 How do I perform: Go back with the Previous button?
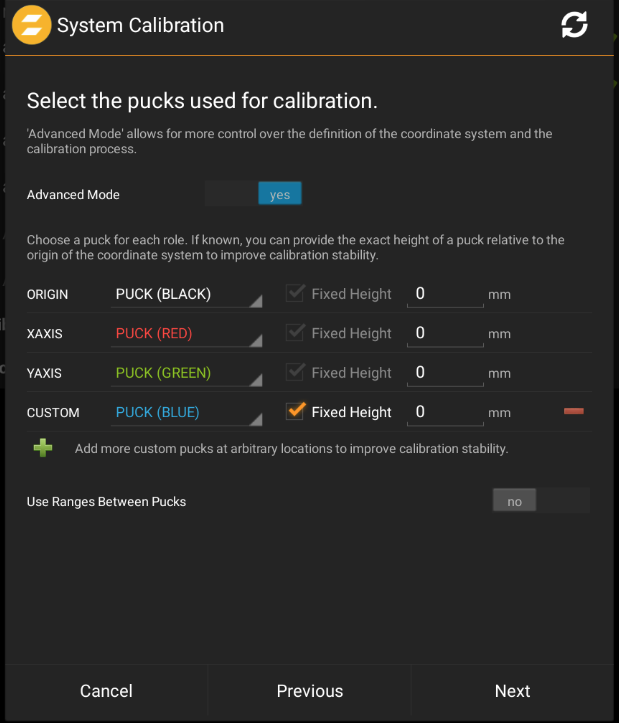pyautogui.click(x=310, y=691)
